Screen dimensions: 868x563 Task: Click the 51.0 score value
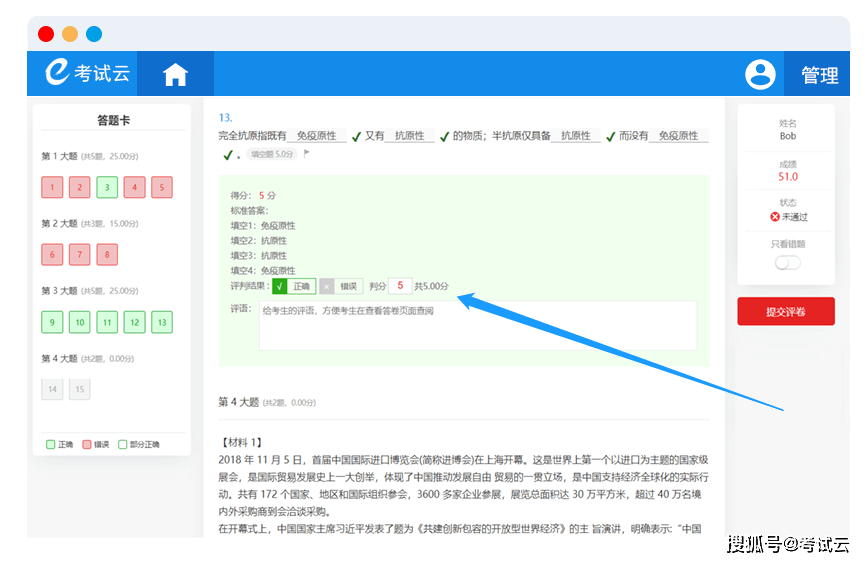(x=788, y=177)
